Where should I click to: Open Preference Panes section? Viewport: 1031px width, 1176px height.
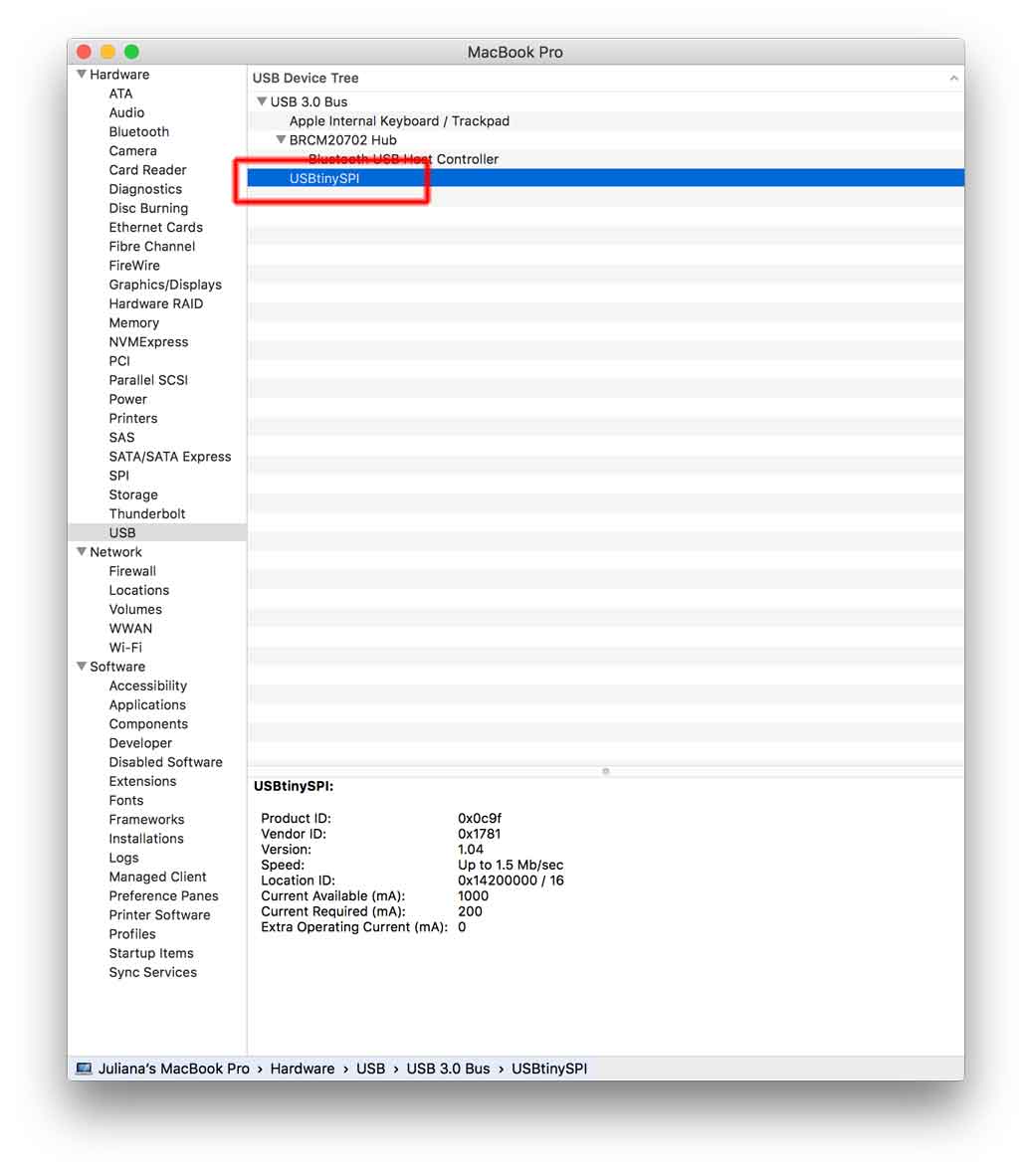tap(163, 896)
